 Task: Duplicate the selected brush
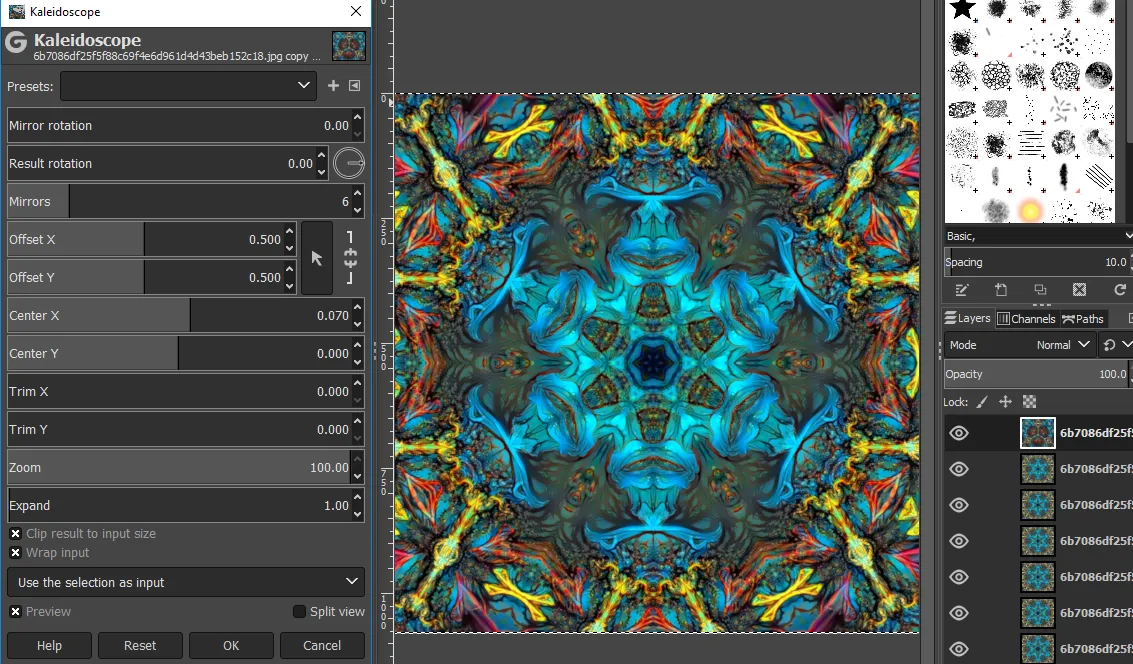coord(1041,290)
